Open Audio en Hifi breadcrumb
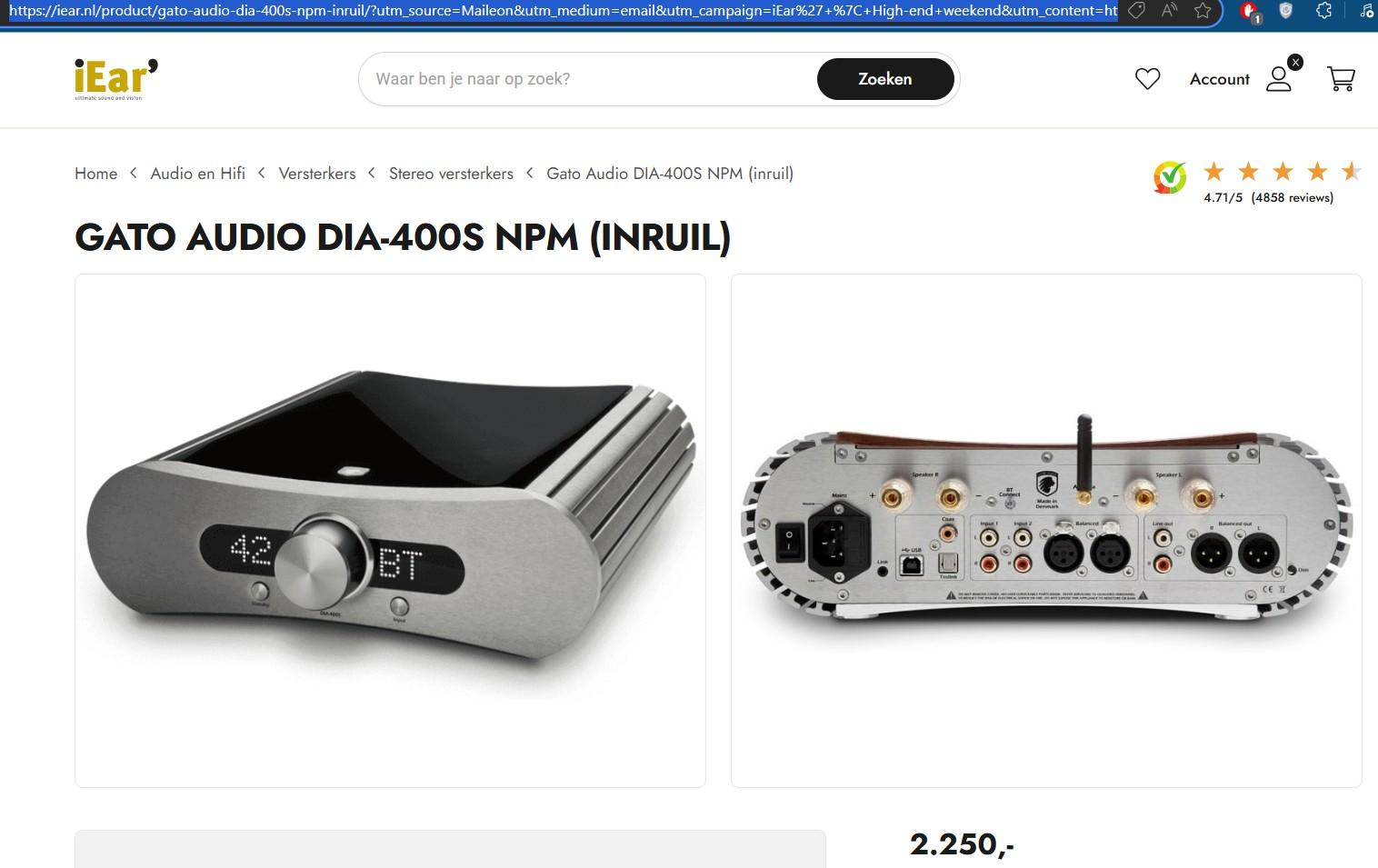This screenshot has width=1378, height=868. point(198,174)
